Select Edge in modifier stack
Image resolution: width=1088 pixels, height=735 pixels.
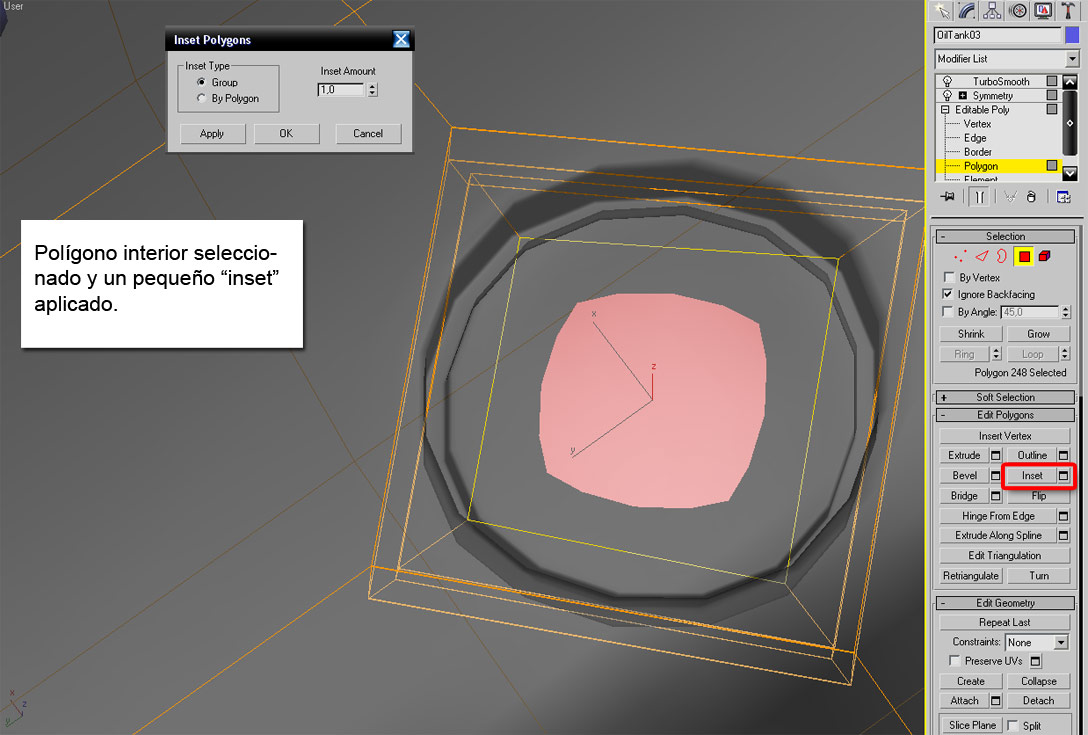coord(974,138)
